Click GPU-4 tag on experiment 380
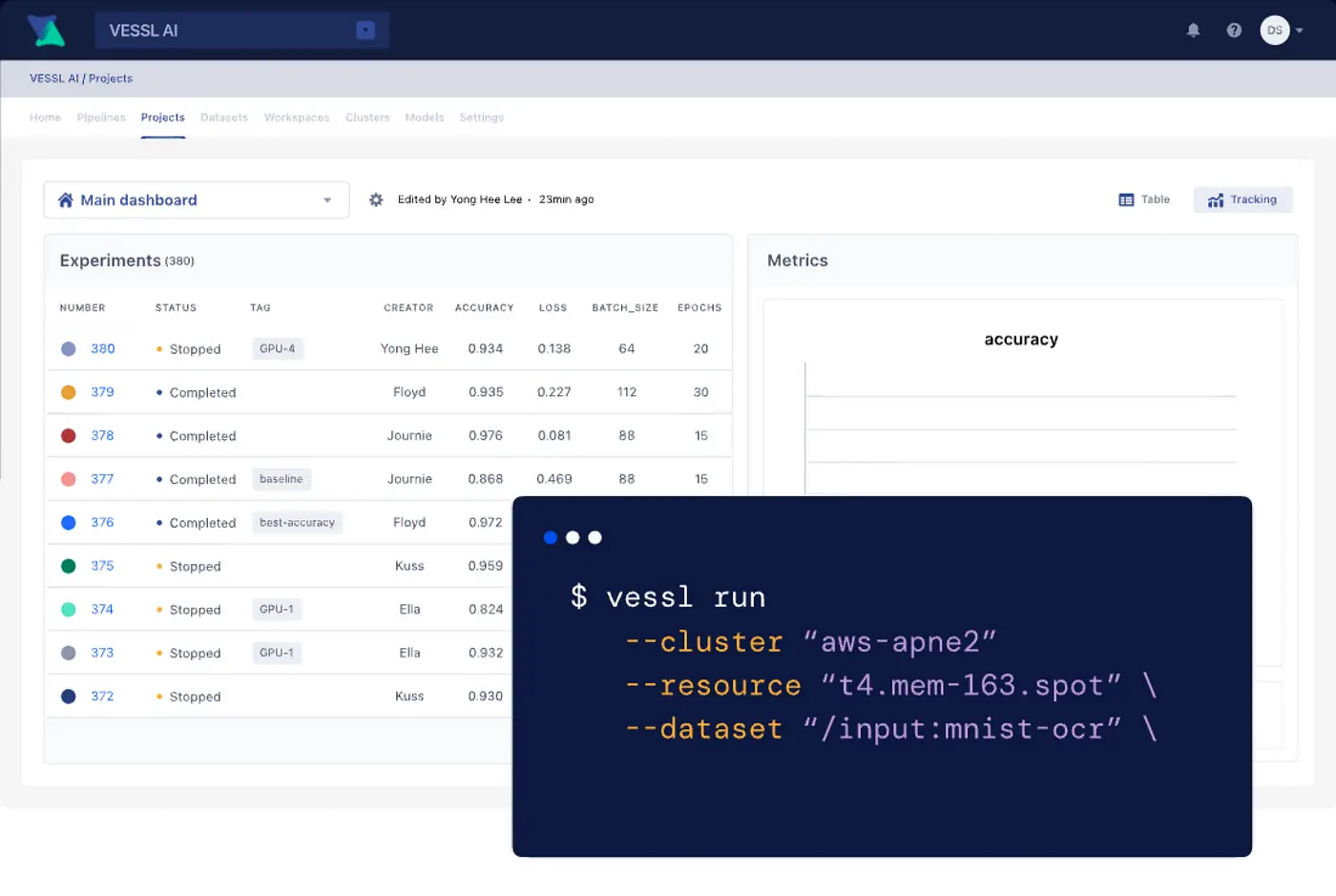The image size is (1336, 896). pos(278,349)
